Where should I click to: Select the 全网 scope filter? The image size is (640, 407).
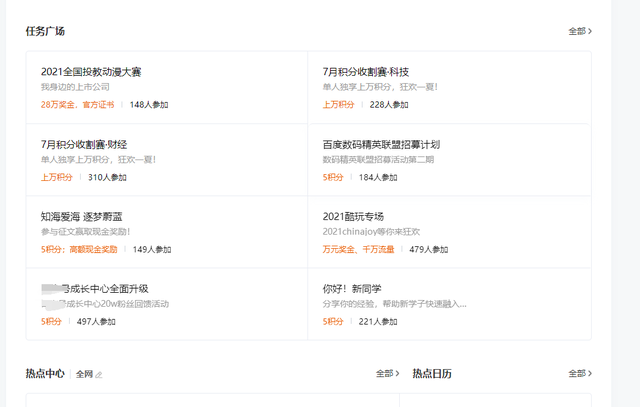click(x=83, y=374)
